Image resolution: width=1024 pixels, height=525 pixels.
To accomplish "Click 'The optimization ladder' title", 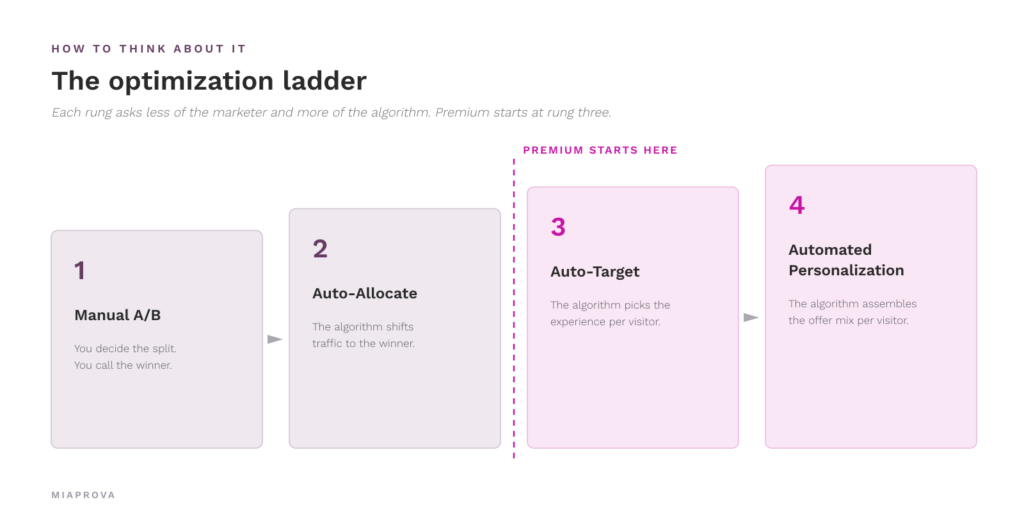I will click(209, 81).
